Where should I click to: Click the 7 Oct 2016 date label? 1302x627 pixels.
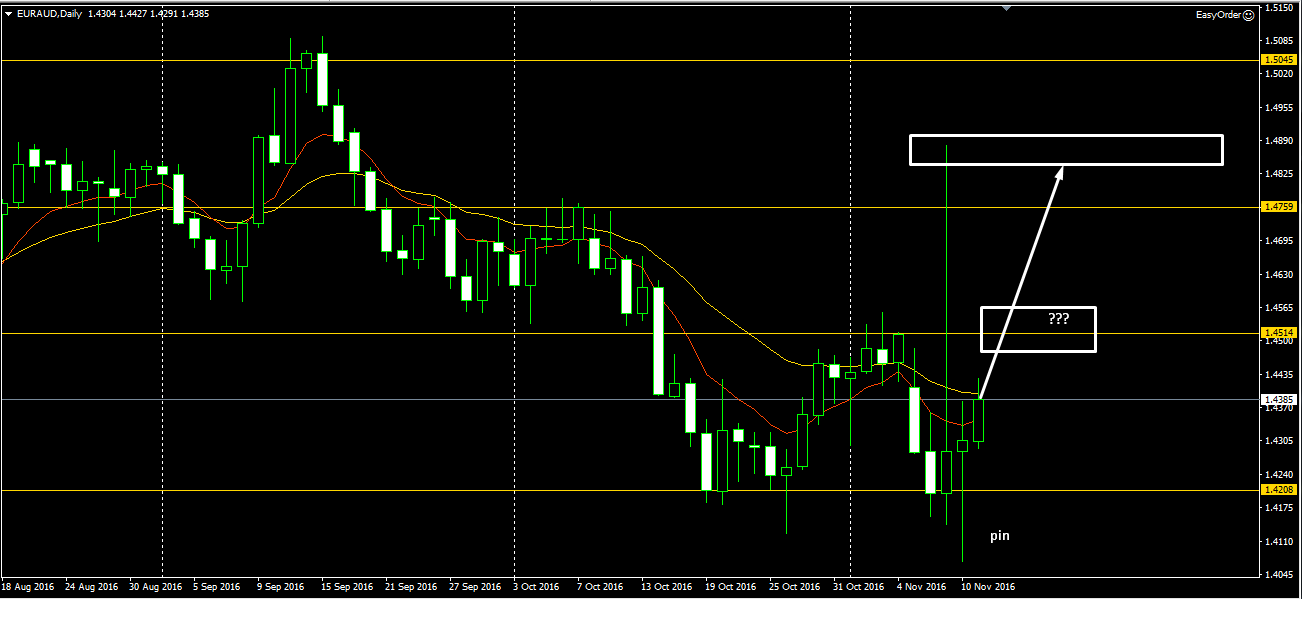click(601, 587)
